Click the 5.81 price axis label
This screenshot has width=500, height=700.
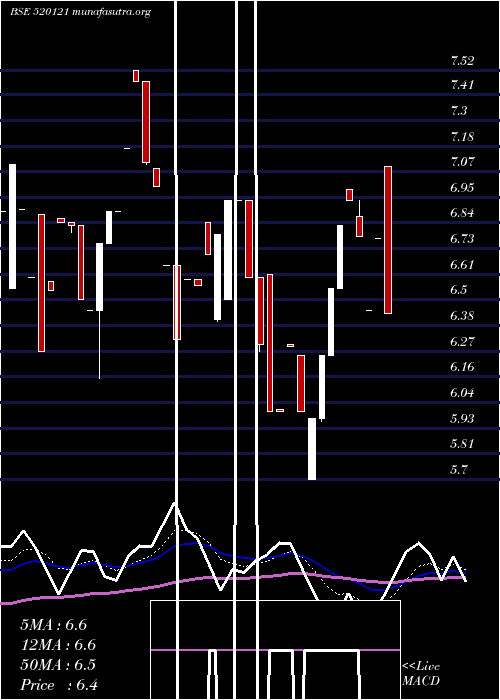pyautogui.click(x=462, y=444)
